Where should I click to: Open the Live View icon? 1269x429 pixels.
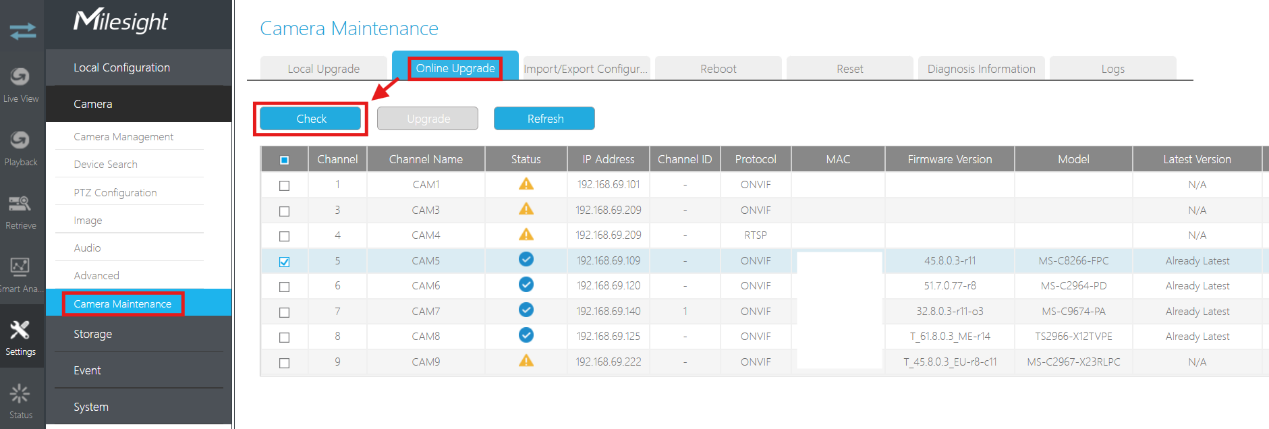coord(22,77)
